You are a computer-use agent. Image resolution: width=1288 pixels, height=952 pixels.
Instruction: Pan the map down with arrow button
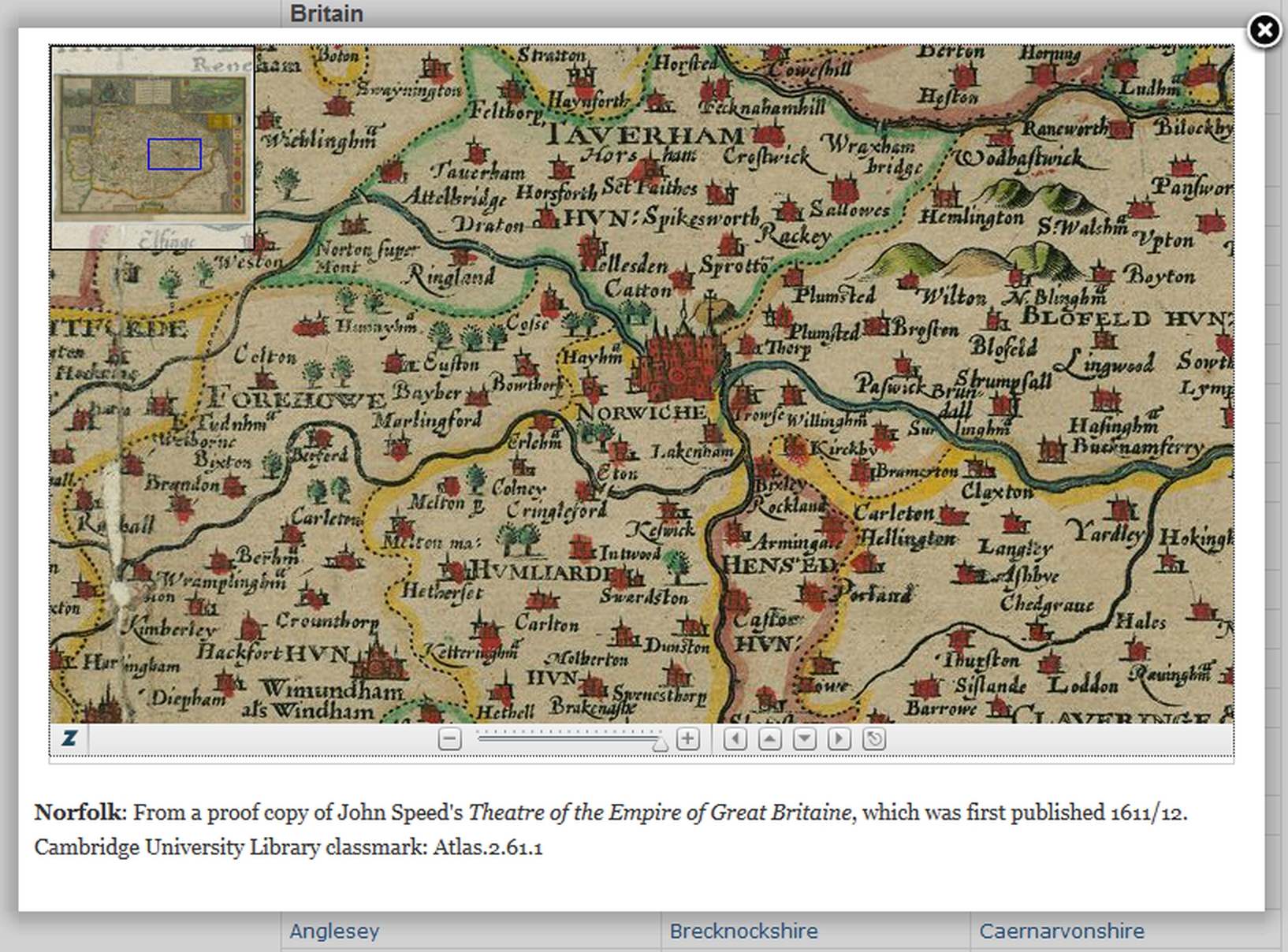pos(804,738)
